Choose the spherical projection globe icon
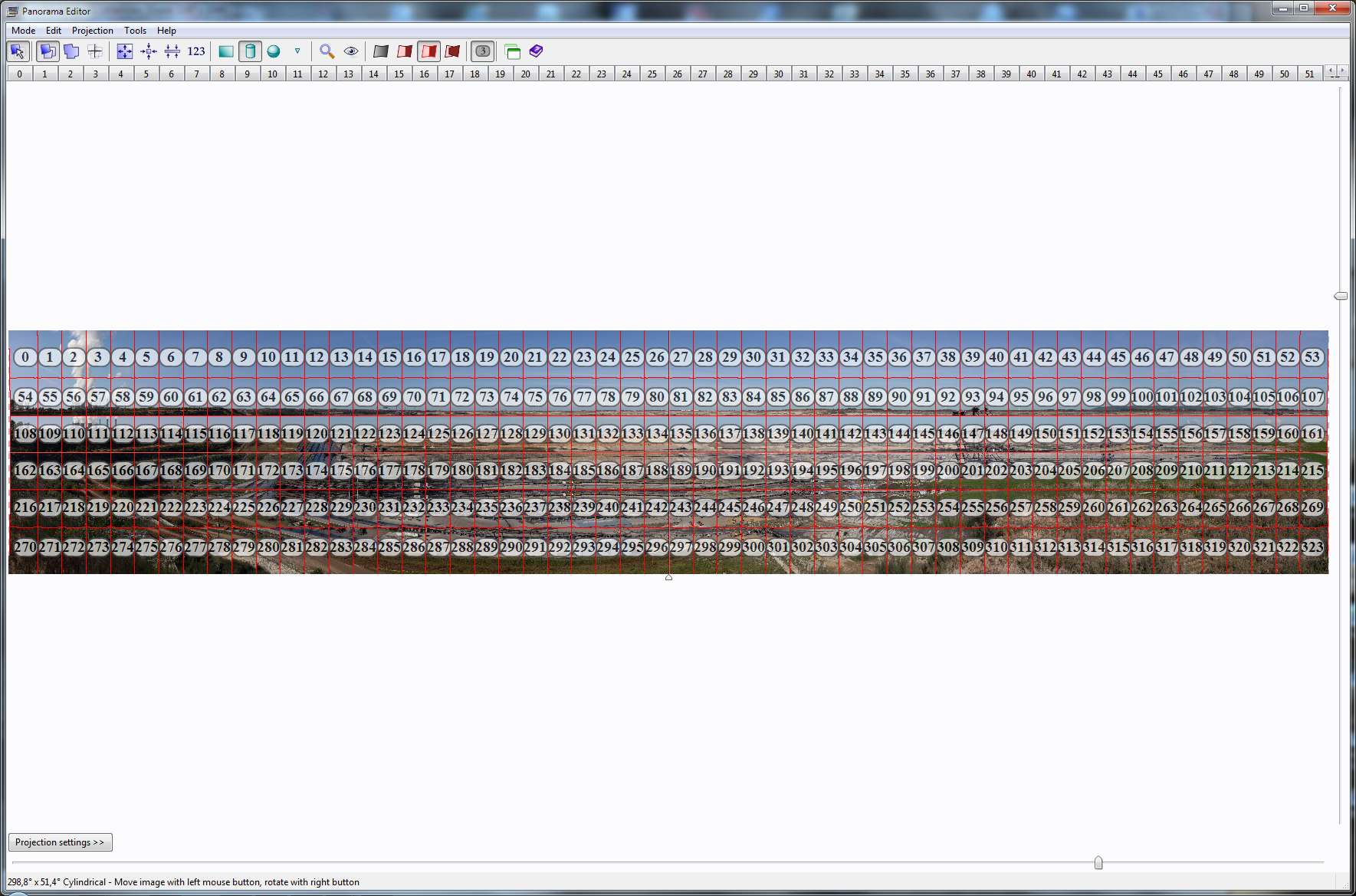The image size is (1356, 896). pos(274,51)
